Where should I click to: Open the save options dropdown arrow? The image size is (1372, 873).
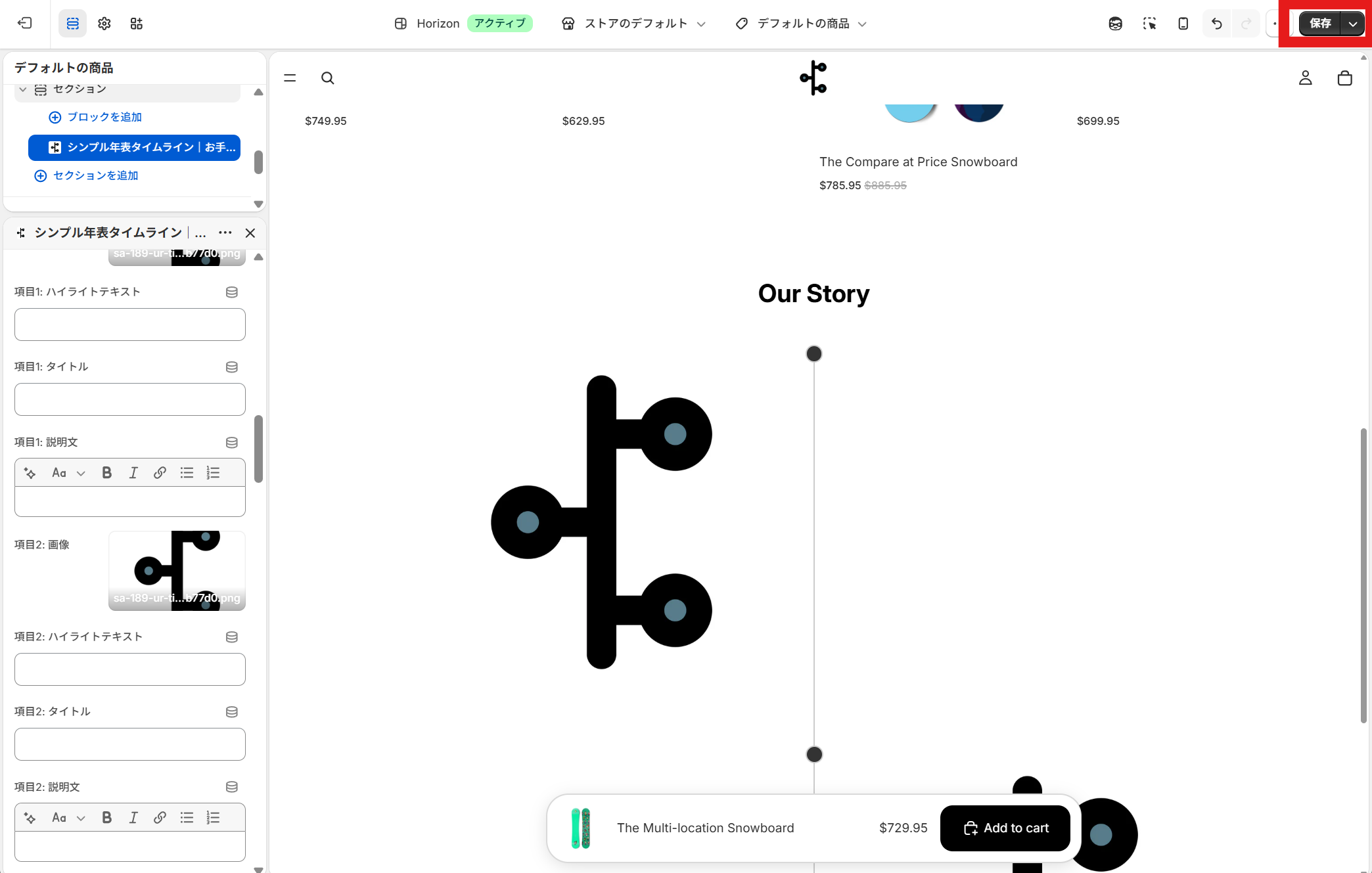1352,24
